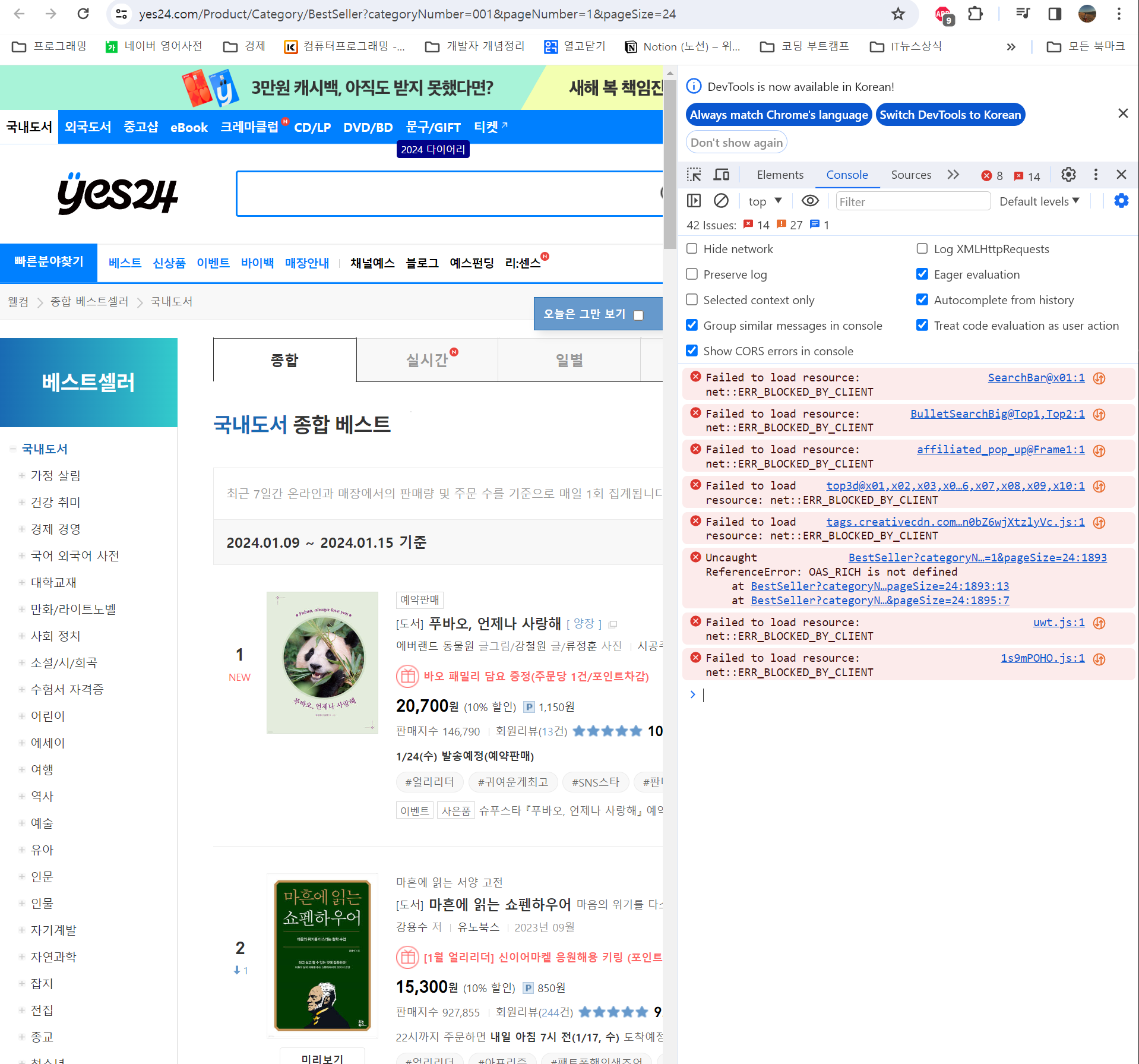Open the media control icon in toolbar

pyautogui.click(x=1023, y=14)
